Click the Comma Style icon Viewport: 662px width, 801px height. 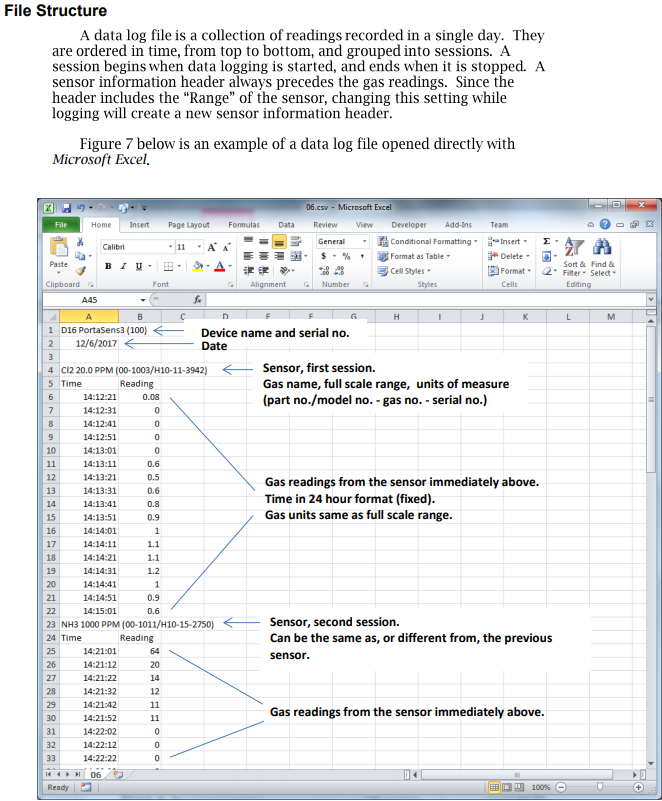coord(362,256)
